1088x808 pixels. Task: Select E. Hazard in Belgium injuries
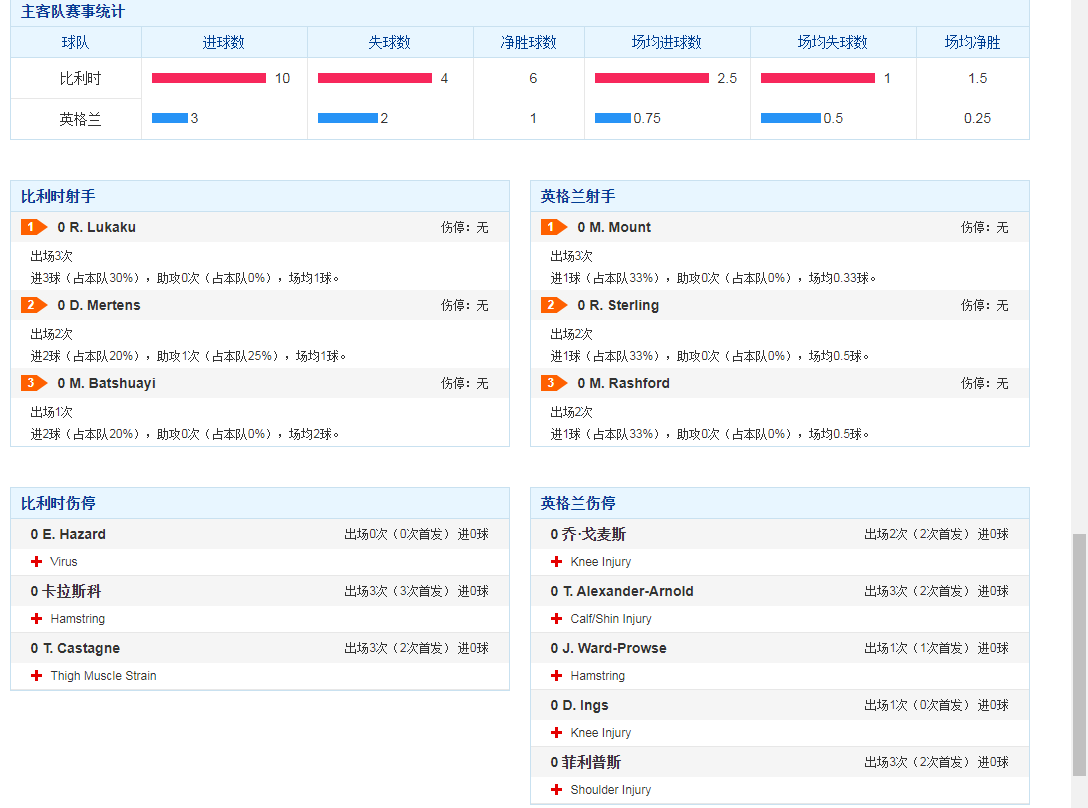(68, 535)
